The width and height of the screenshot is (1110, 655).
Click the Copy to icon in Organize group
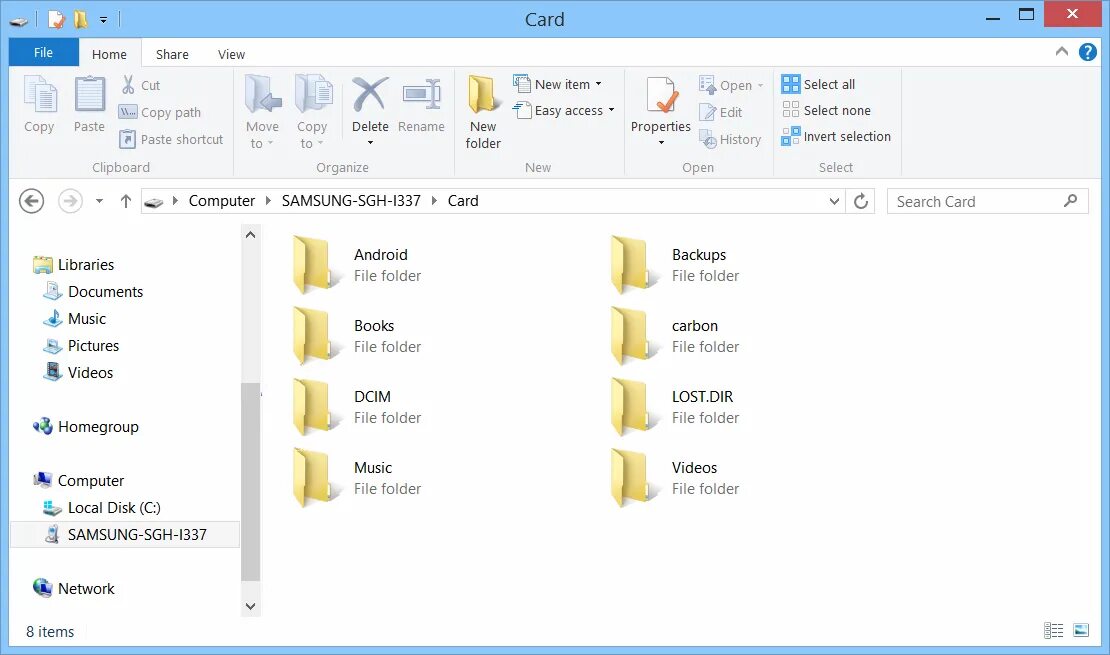(312, 95)
